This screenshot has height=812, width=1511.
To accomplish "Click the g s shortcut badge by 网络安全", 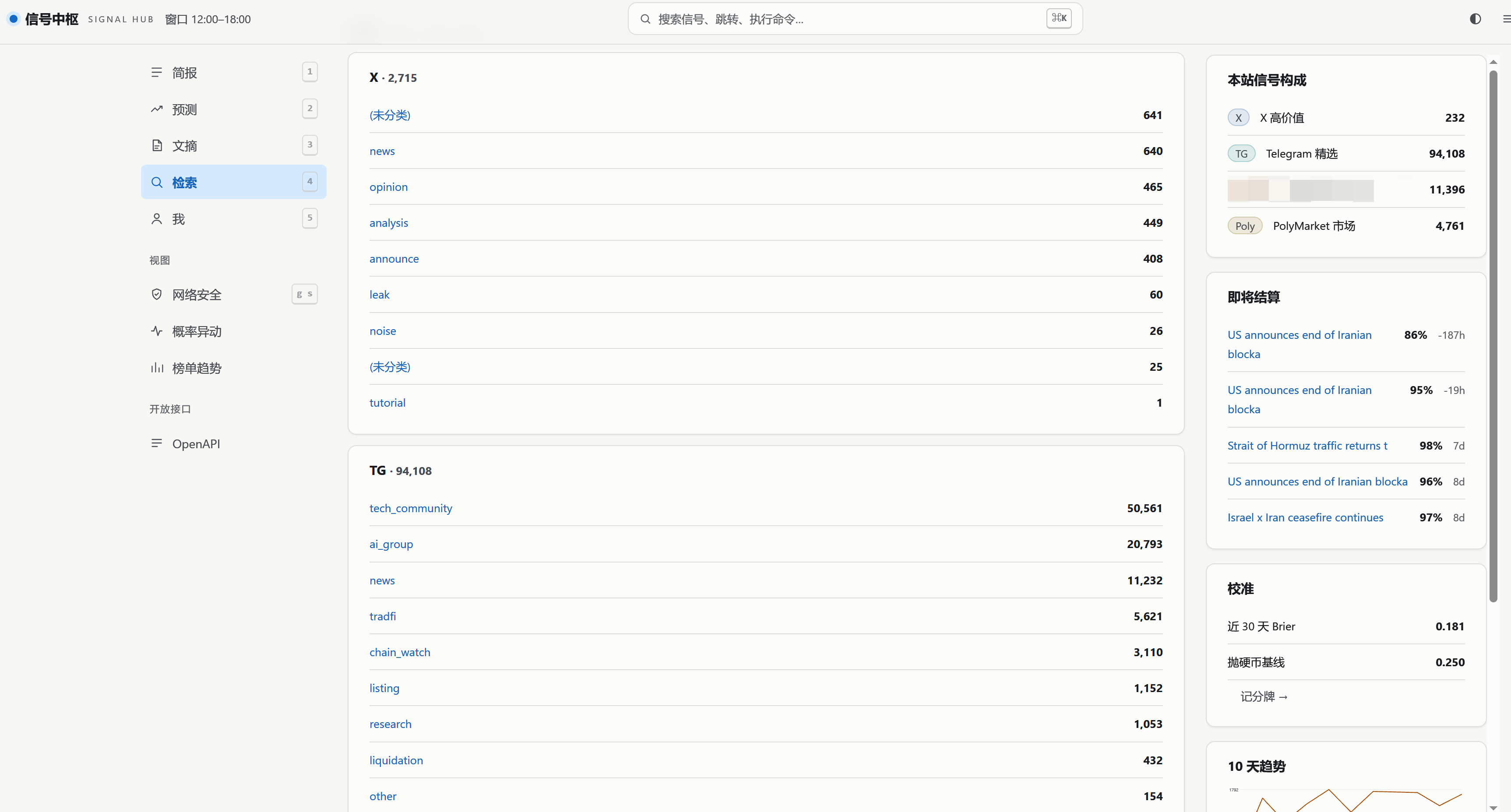I will pyautogui.click(x=304, y=294).
